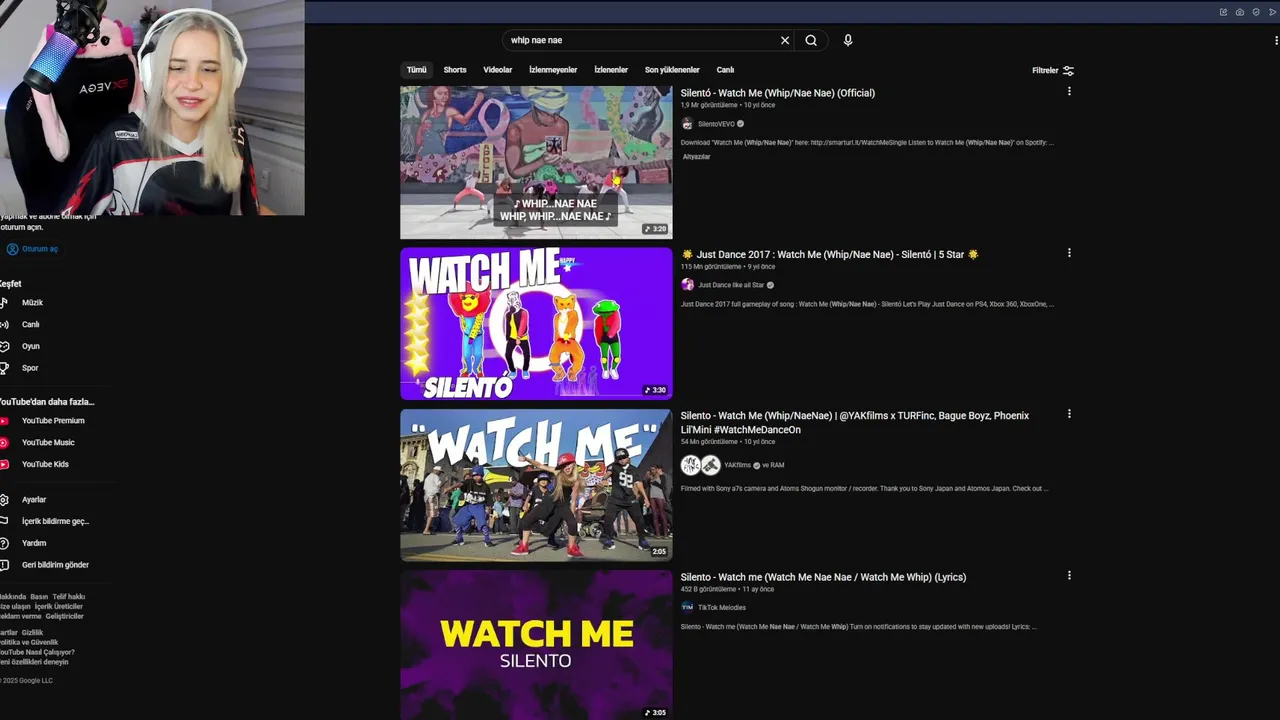Screen dimensions: 1280x720
Task: Click Just Dance channel avatar icon
Action: point(687,285)
